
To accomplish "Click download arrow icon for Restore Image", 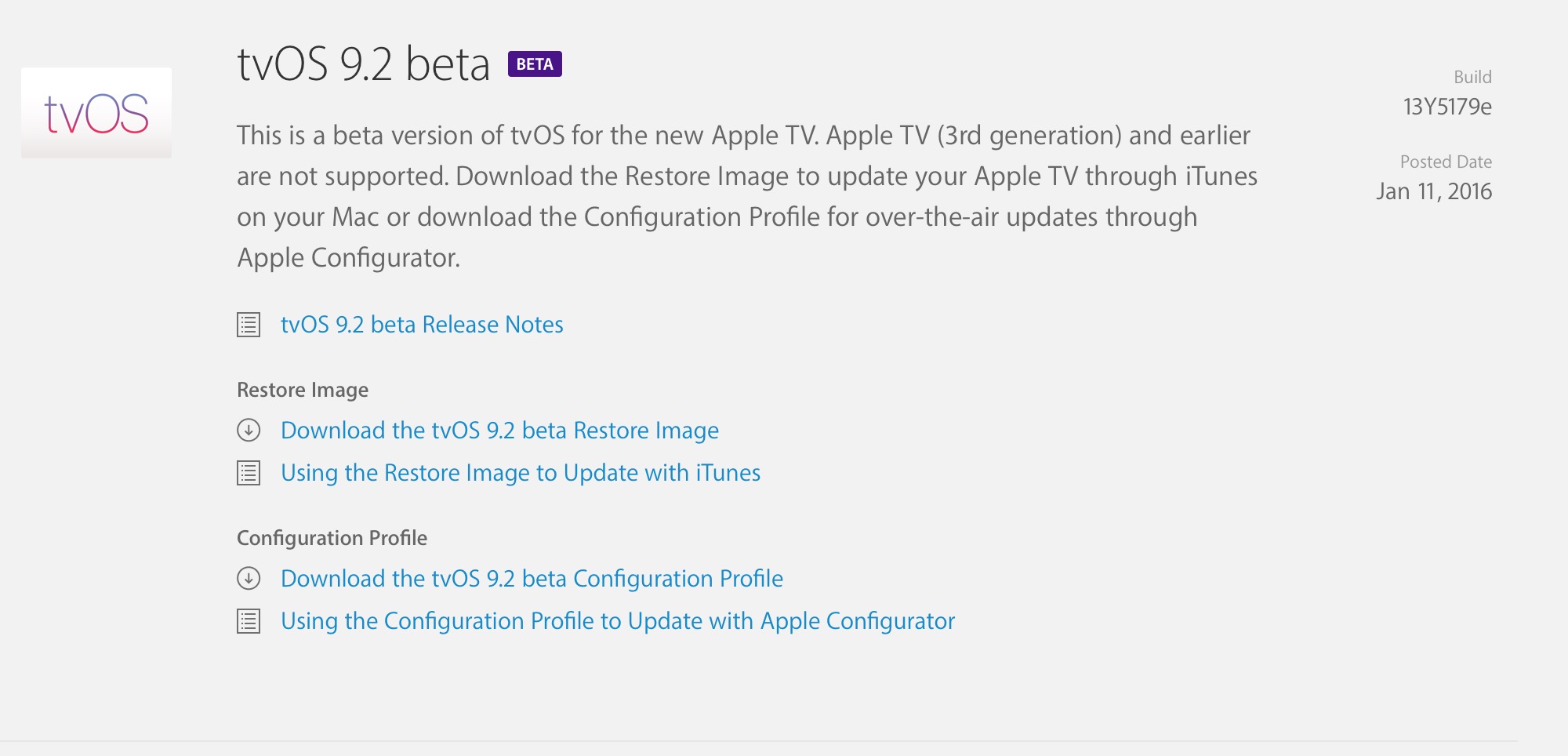I will click(x=249, y=430).
